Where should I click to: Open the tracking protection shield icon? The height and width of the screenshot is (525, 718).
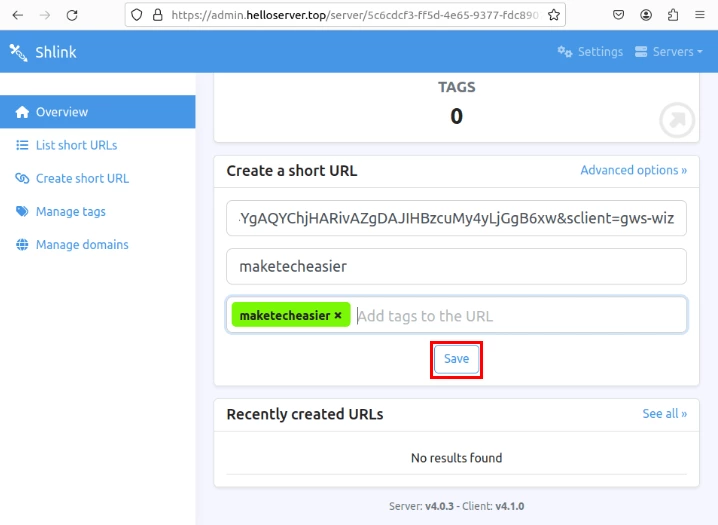coord(136,15)
